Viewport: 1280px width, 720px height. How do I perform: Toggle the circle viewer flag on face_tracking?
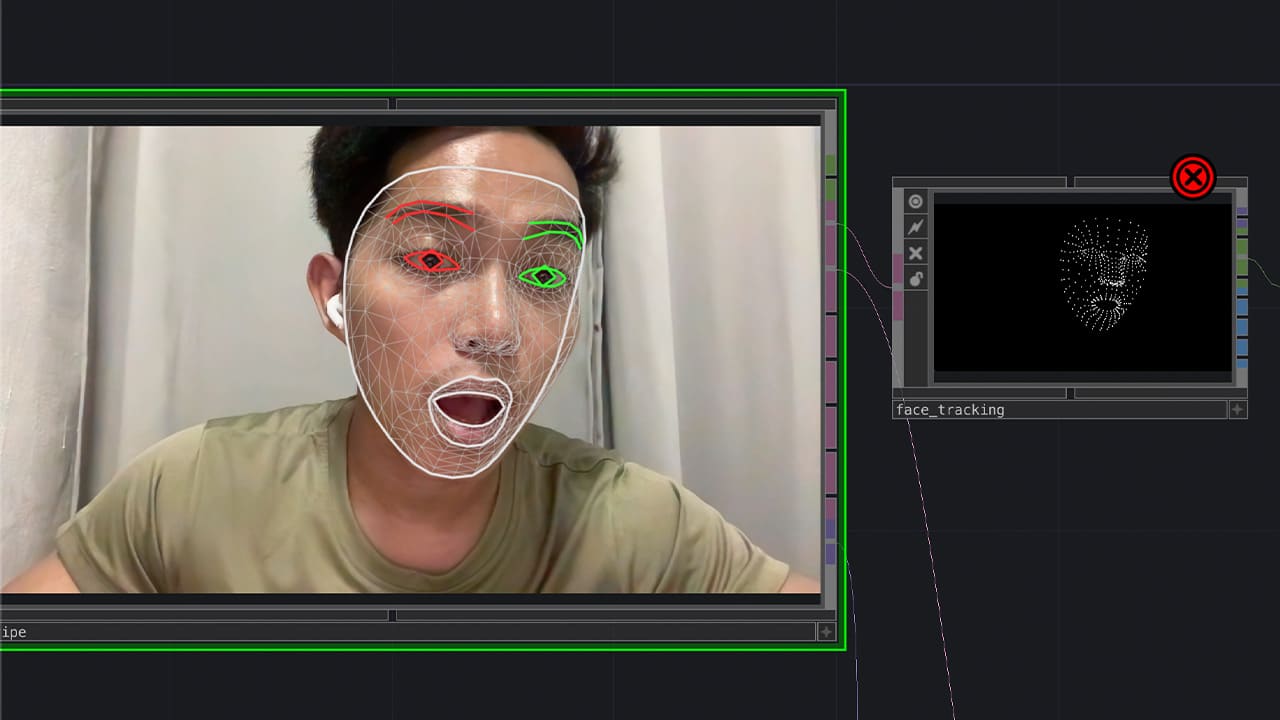click(x=915, y=202)
